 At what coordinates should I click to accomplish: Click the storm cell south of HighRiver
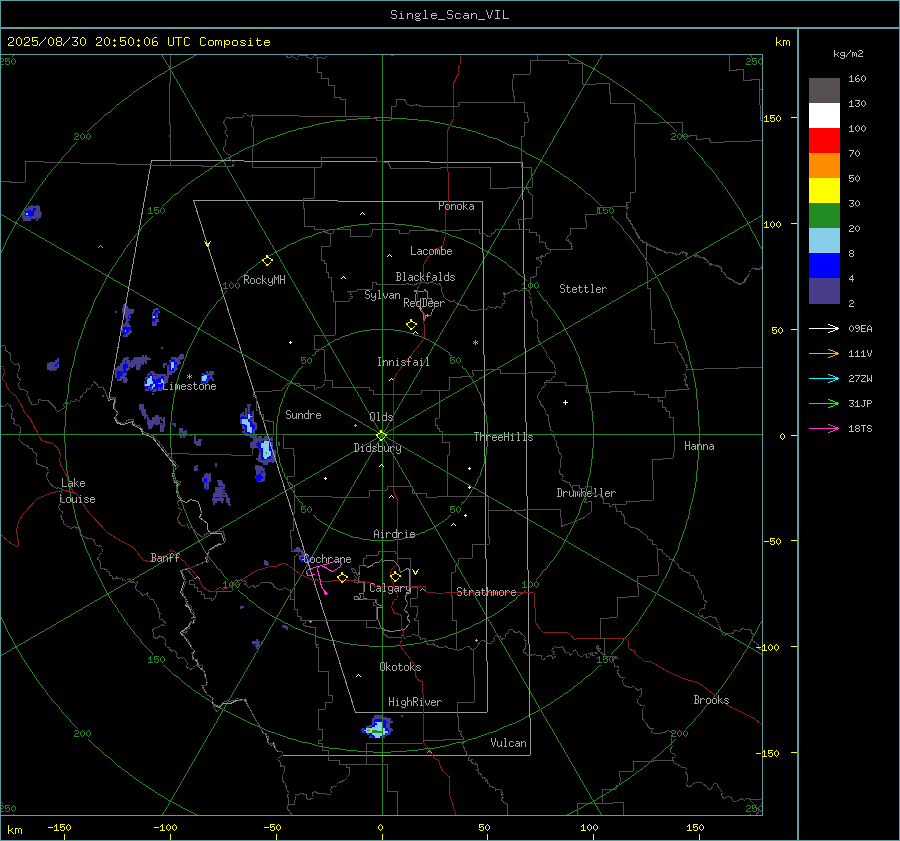378,727
